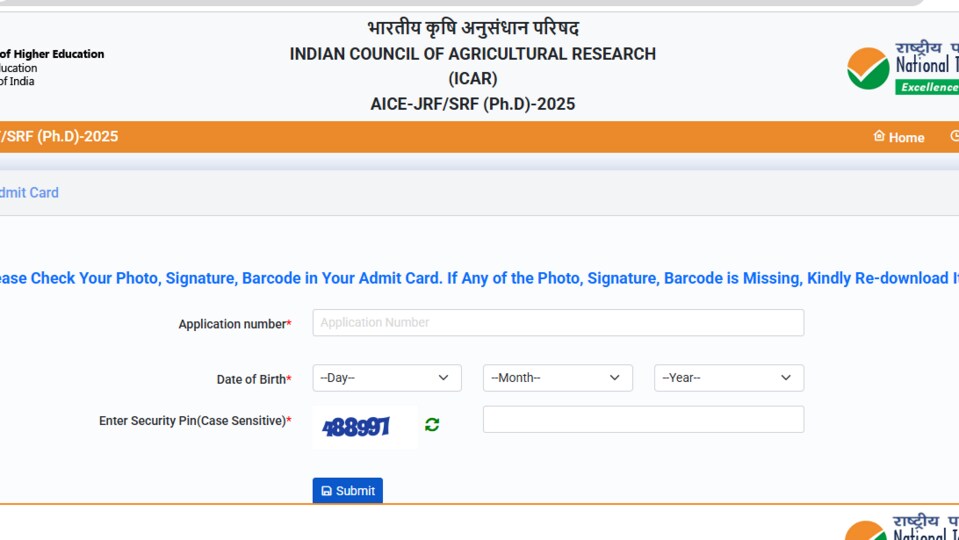
Task: Click the captcha image showing 488997
Action: click(365, 426)
